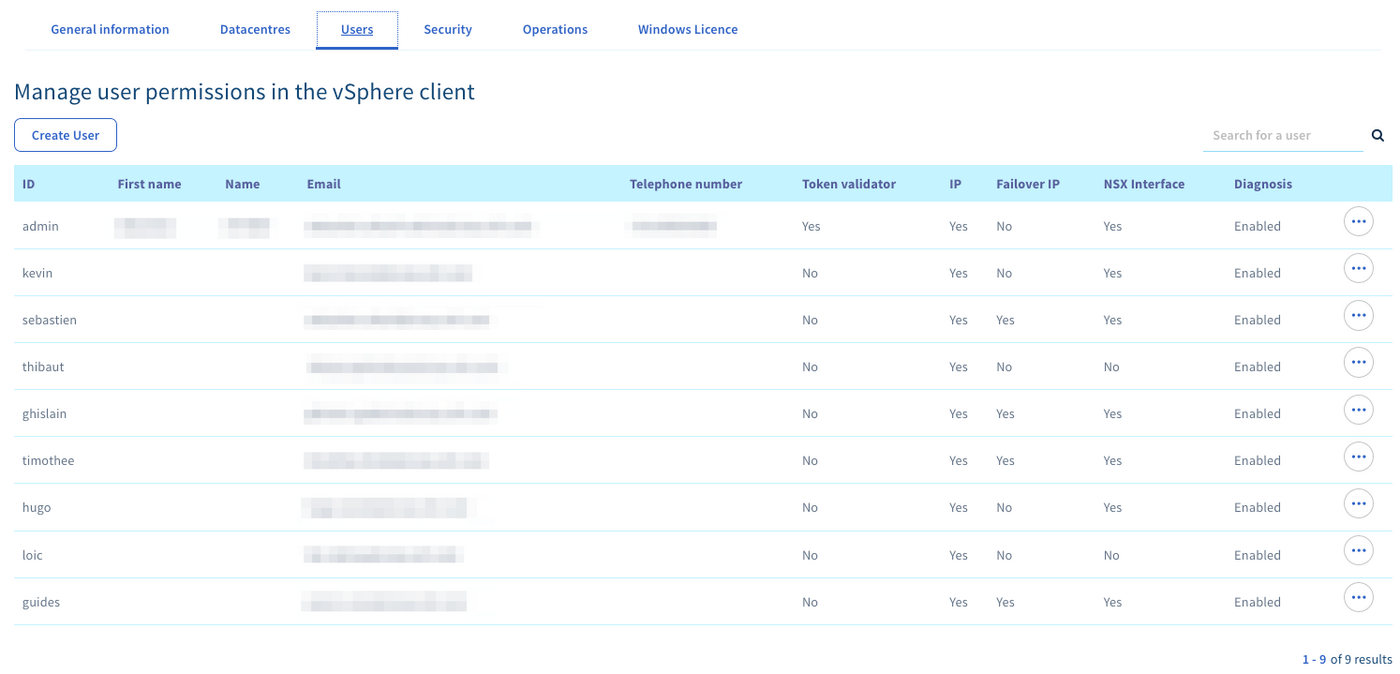
Task: Open the Windows Licence tab
Action: pos(688,30)
